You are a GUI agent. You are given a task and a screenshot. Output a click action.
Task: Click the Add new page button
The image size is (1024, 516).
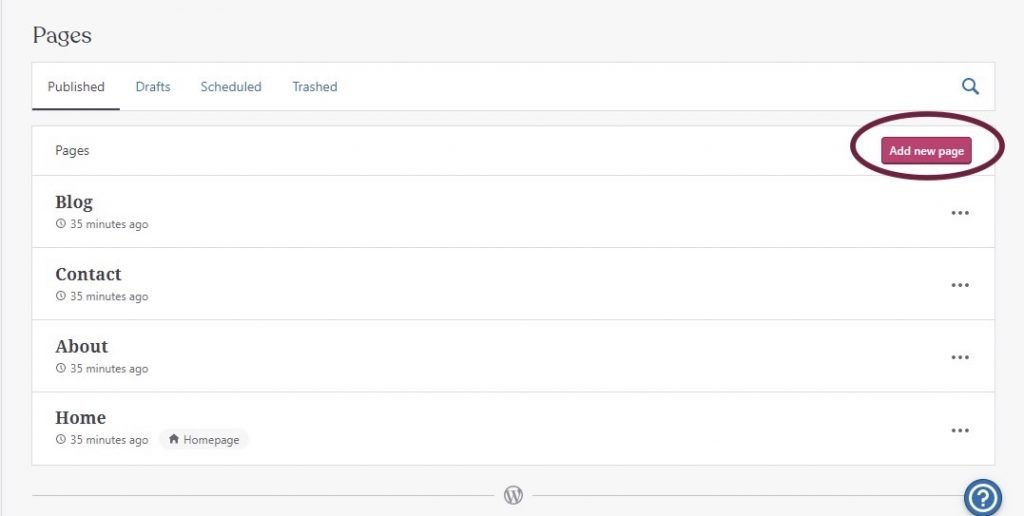tap(926, 151)
